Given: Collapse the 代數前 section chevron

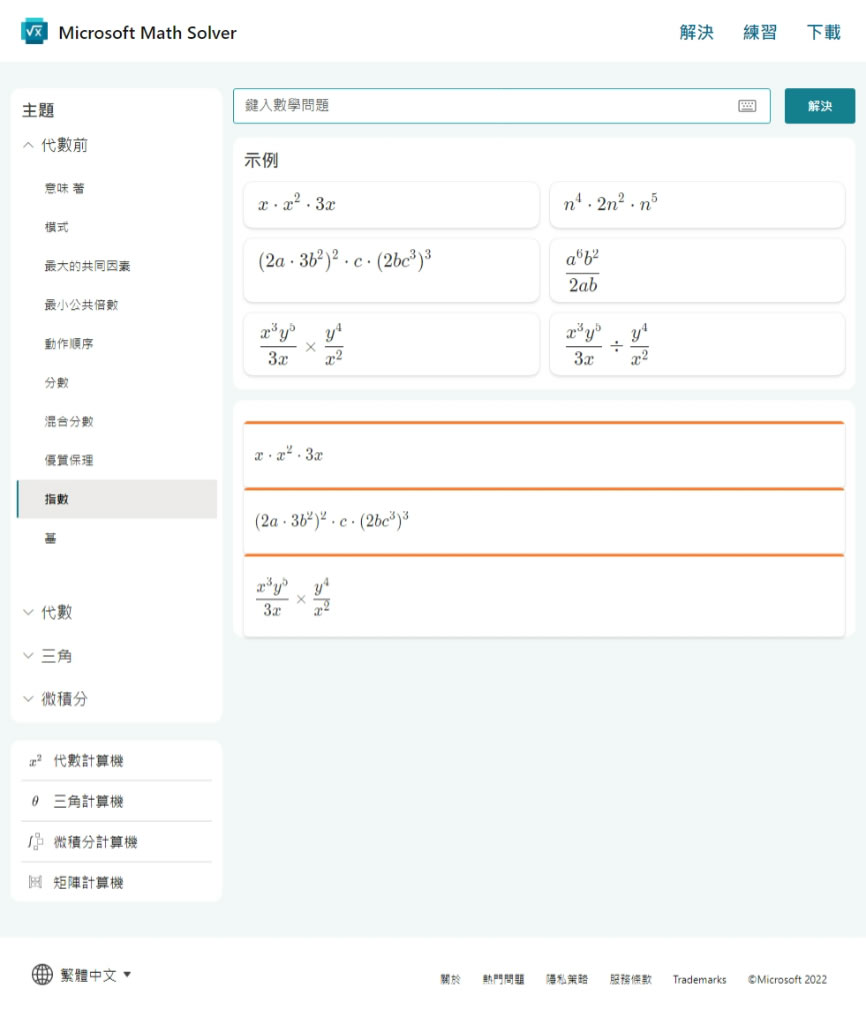Looking at the screenshot, I should point(28,145).
